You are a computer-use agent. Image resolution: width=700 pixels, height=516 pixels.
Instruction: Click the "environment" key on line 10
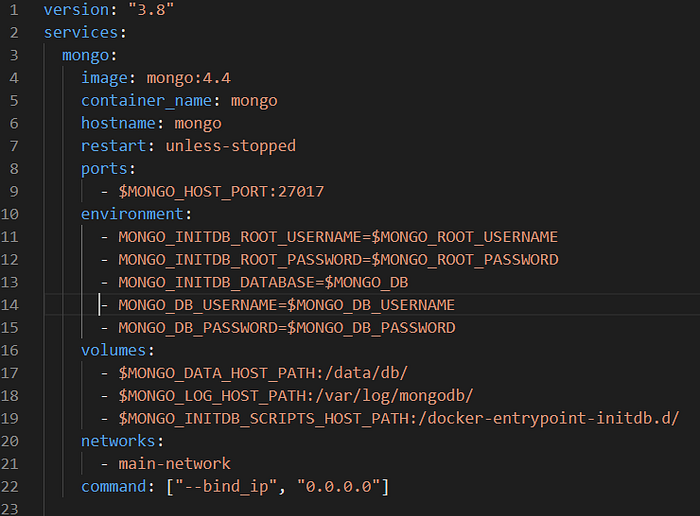[132, 214]
